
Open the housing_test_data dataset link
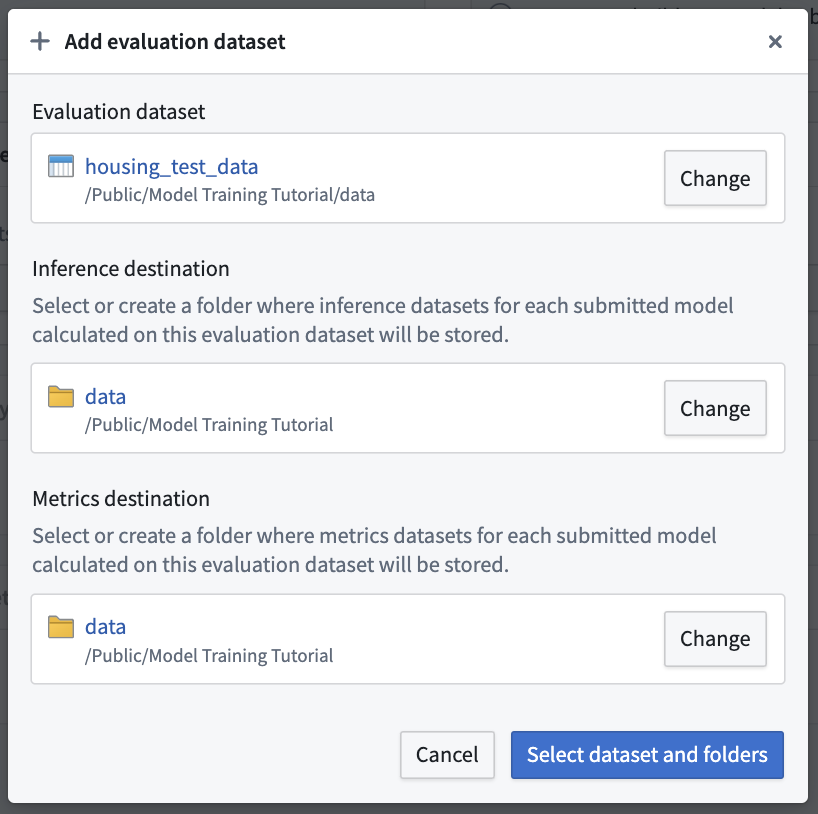point(172,167)
